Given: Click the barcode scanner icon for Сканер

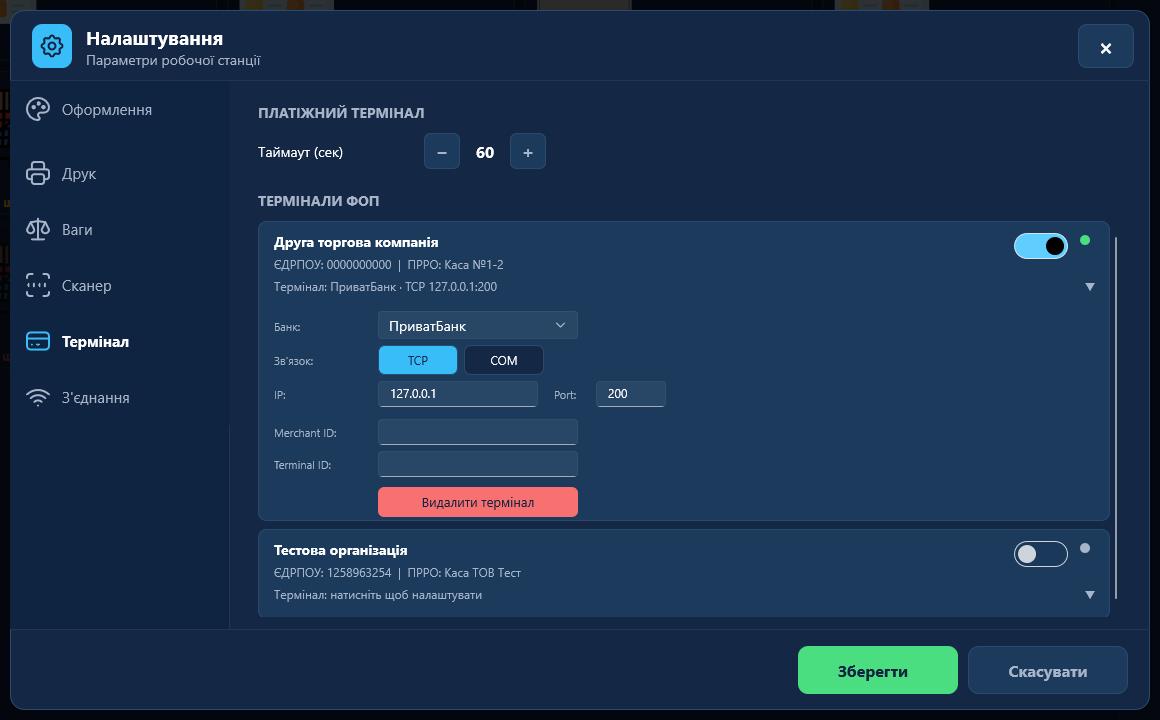Looking at the screenshot, I should (38, 286).
